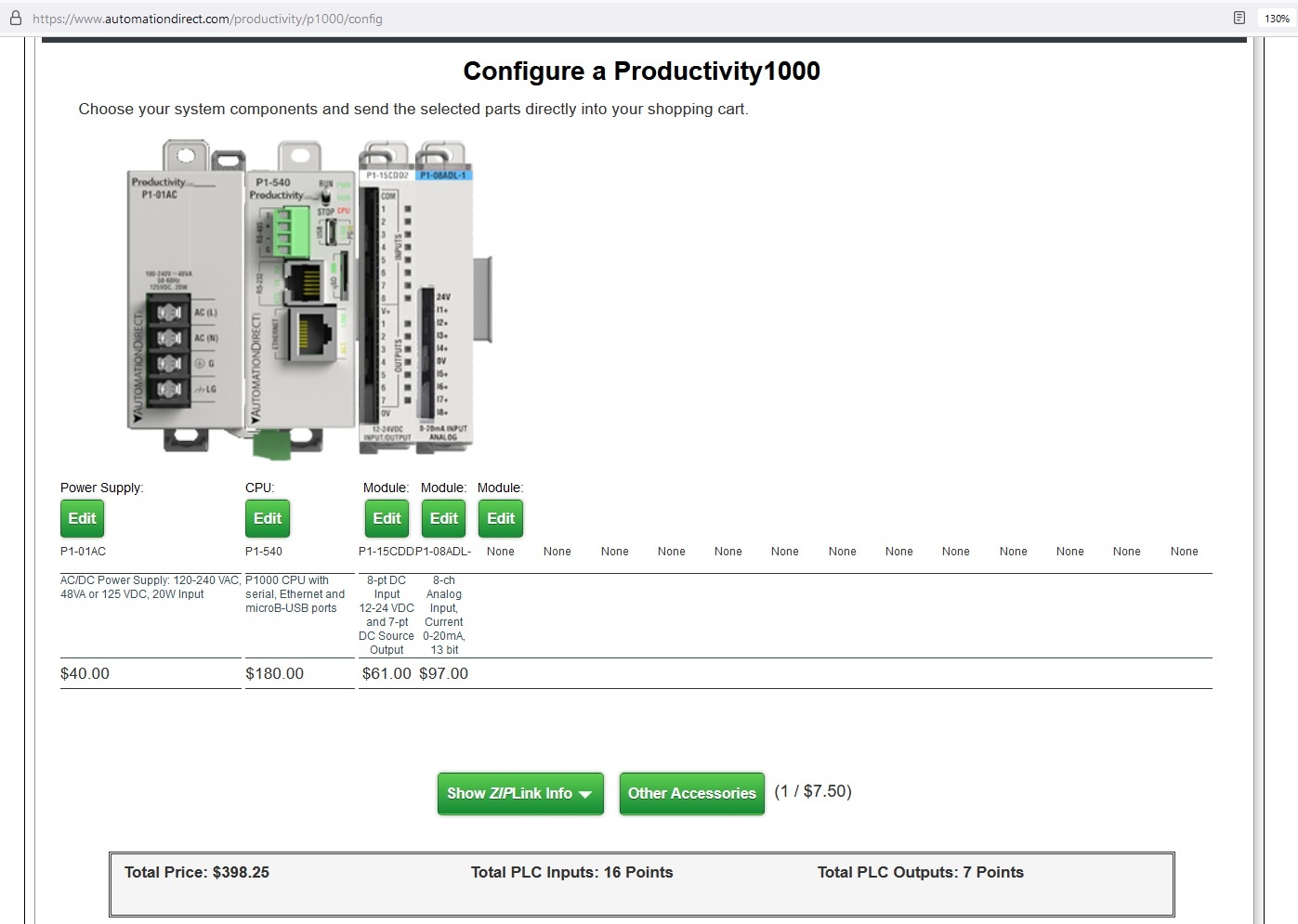
Task: Click the 8-pt DC Input description
Action: [387, 615]
